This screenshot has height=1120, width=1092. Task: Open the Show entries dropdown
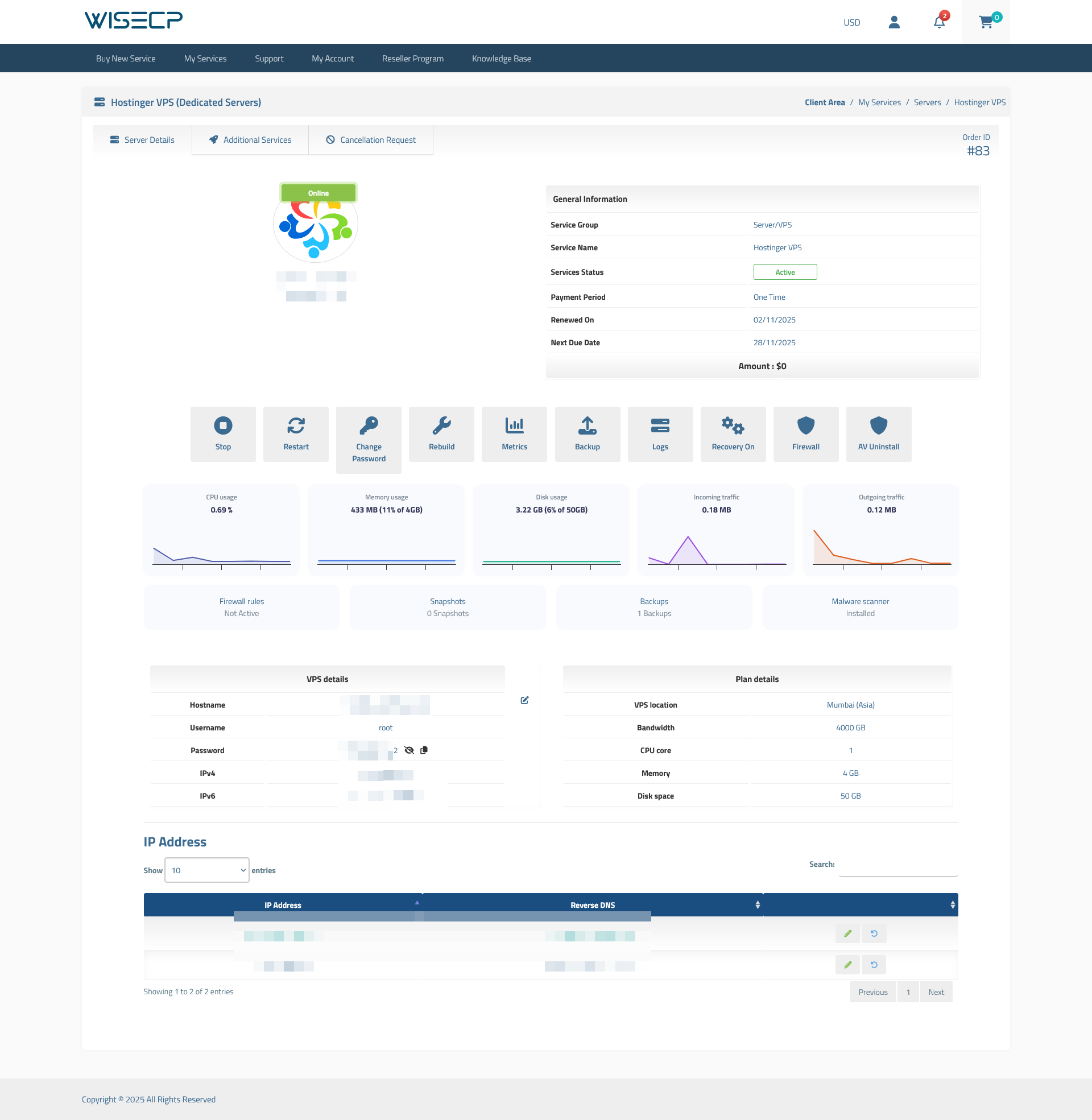coord(206,870)
